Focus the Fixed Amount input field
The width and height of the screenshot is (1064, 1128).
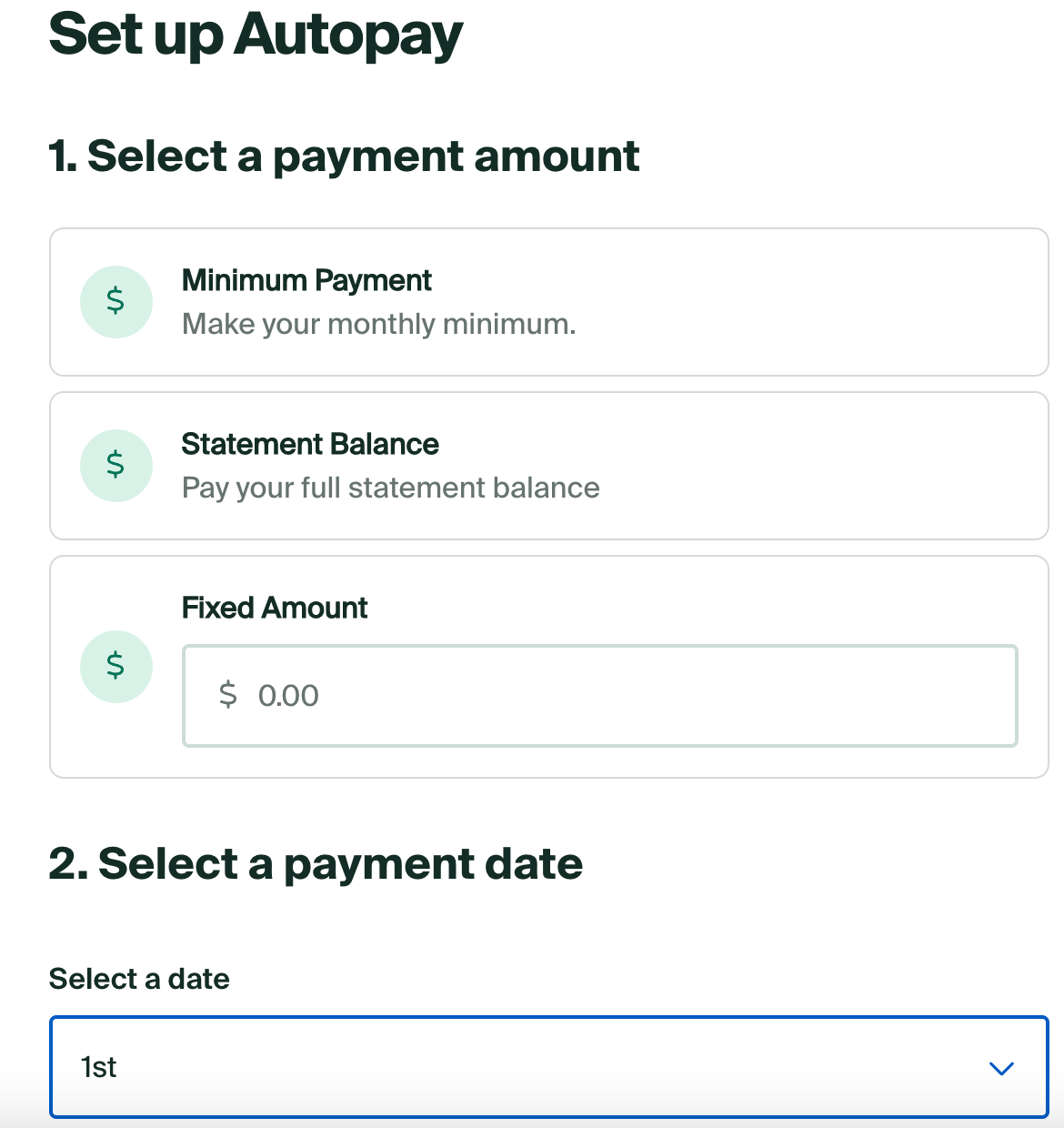[637, 696]
